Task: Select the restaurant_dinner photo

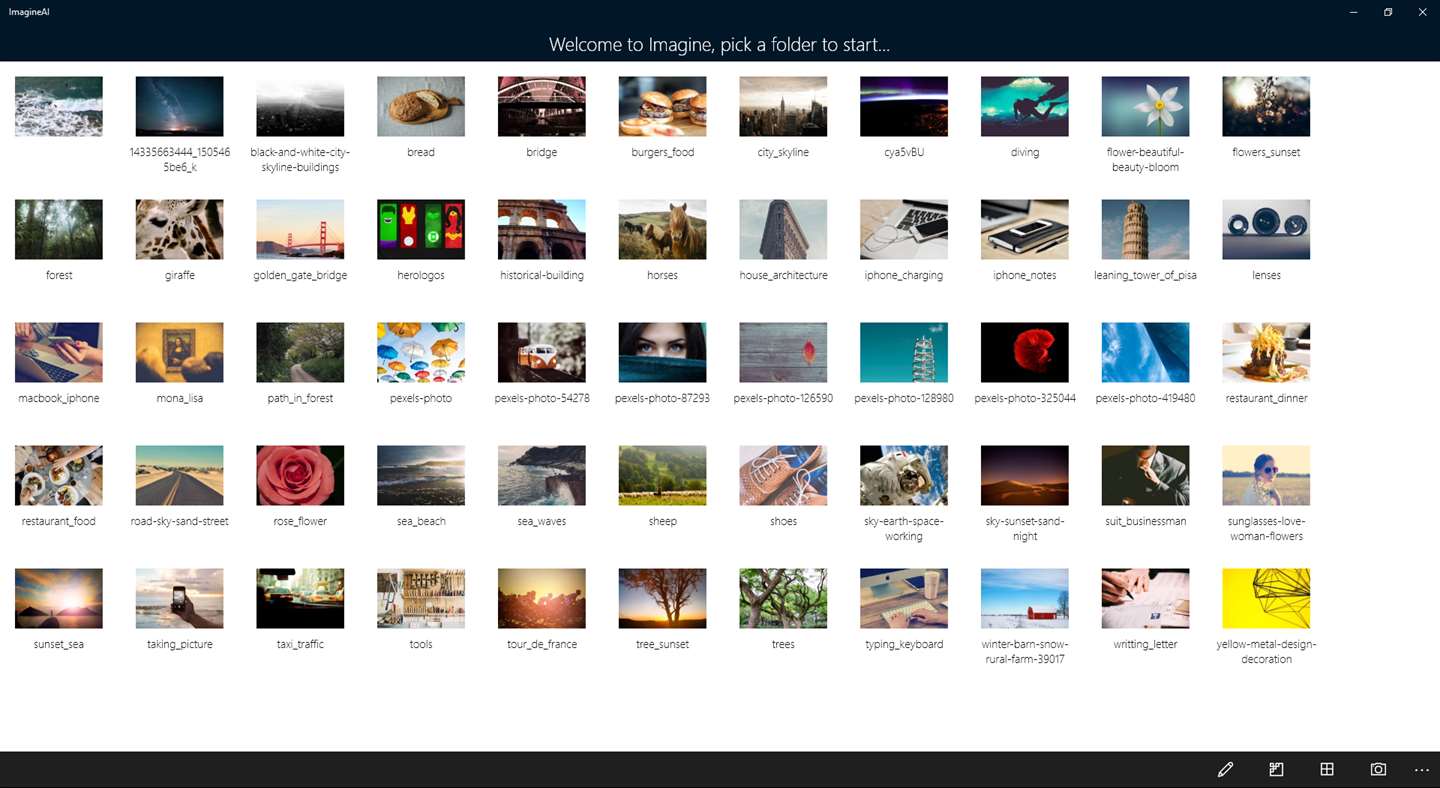Action: (x=1266, y=352)
